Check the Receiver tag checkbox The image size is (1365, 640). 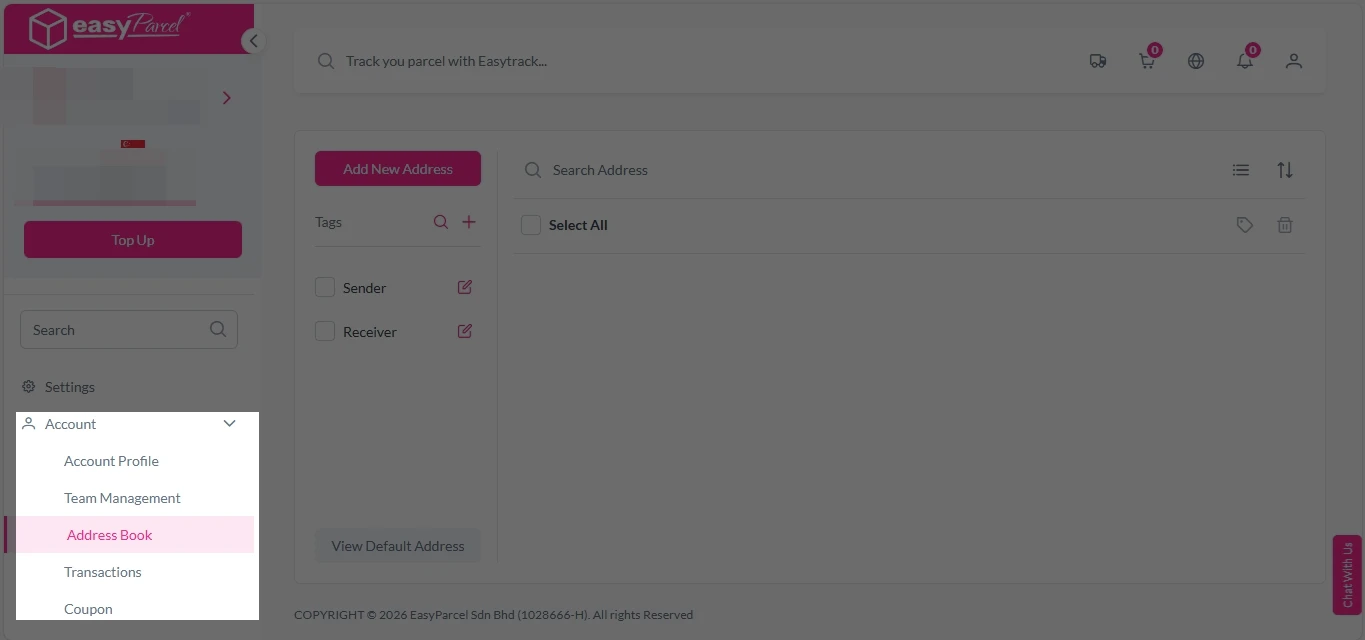pos(324,330)
